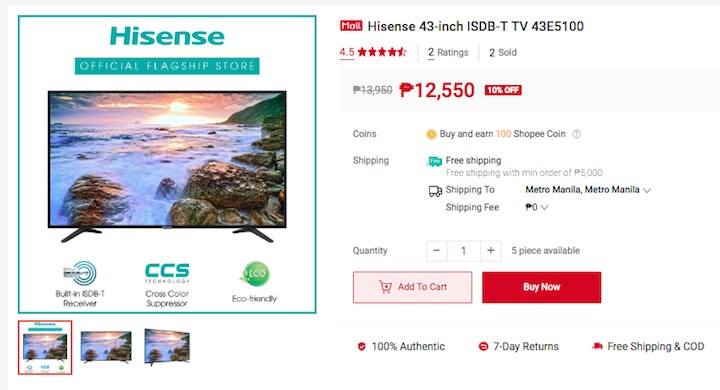
Task: Click the 7-Day Returns red icon
Action: pos(483,346)
